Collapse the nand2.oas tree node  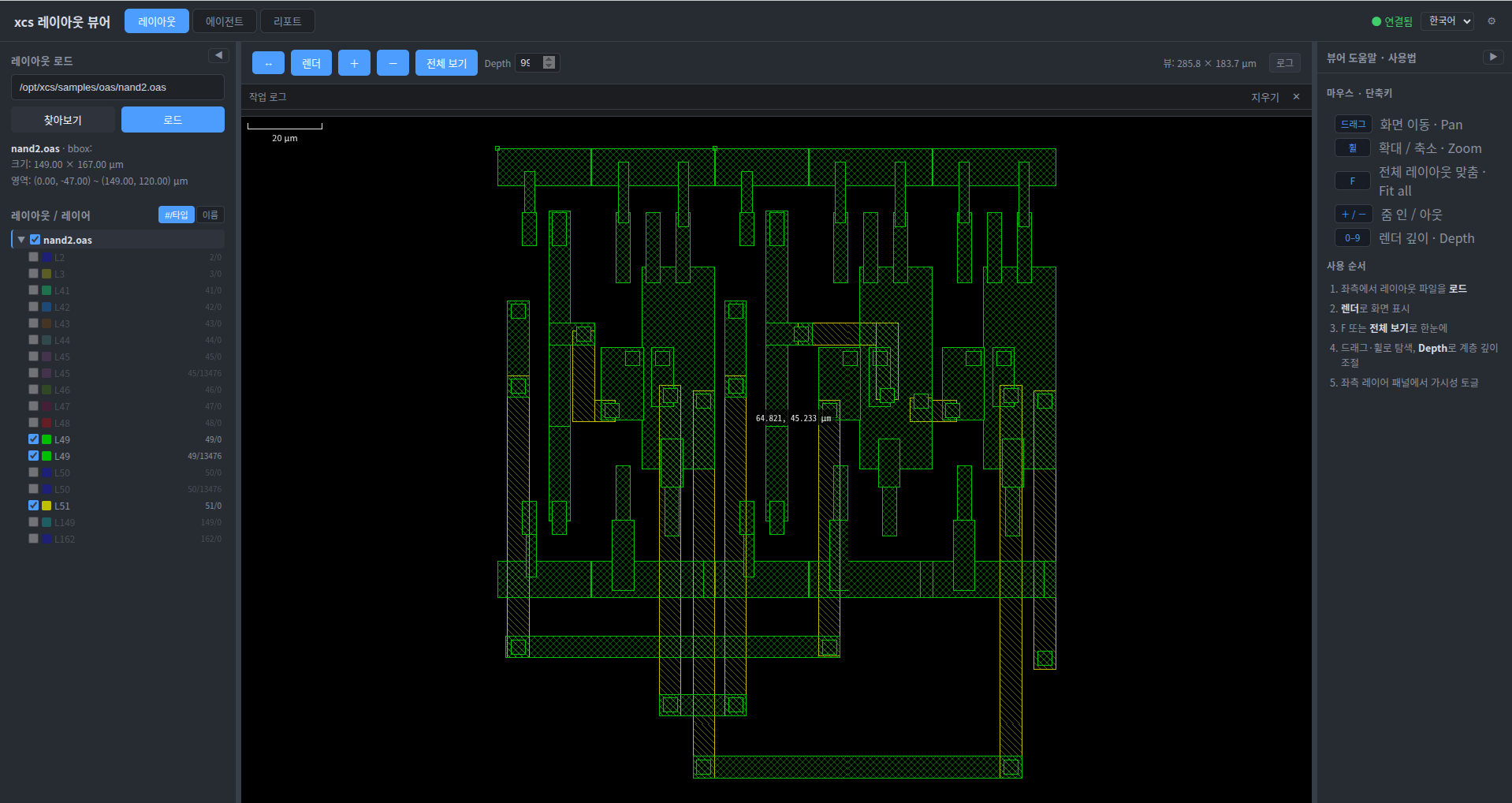pyautogui.click(x=21, y=240)
